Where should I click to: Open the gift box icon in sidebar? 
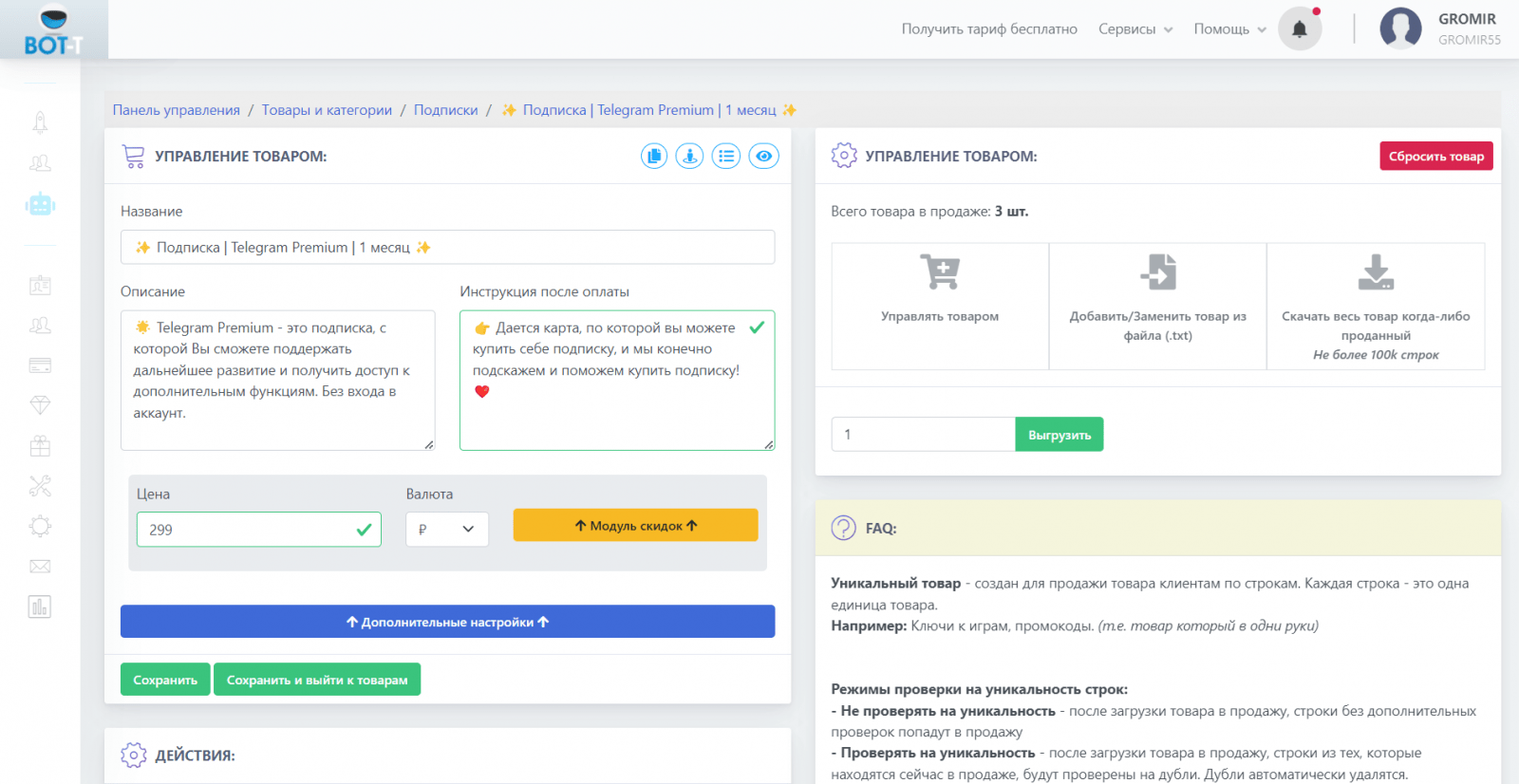pyautogui.click(x=40, y=445)
